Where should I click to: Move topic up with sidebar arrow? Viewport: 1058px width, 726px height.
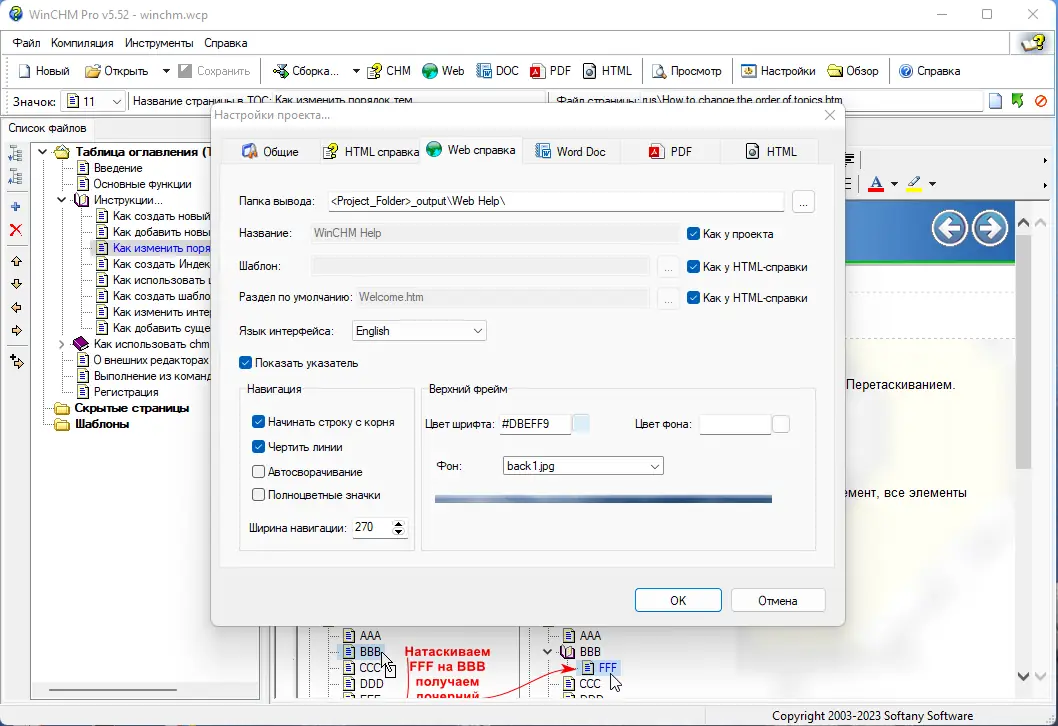coord(16,261)
